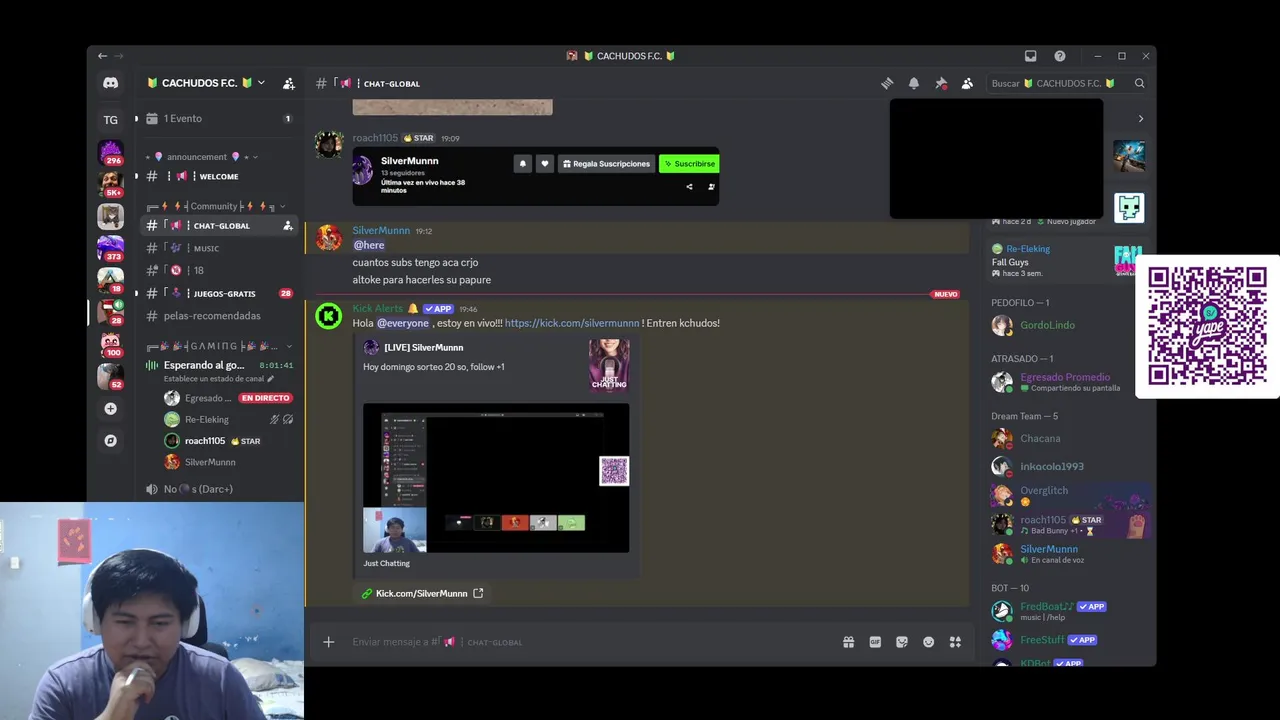Open Discord home direct messages

click(x=110, y=83)
